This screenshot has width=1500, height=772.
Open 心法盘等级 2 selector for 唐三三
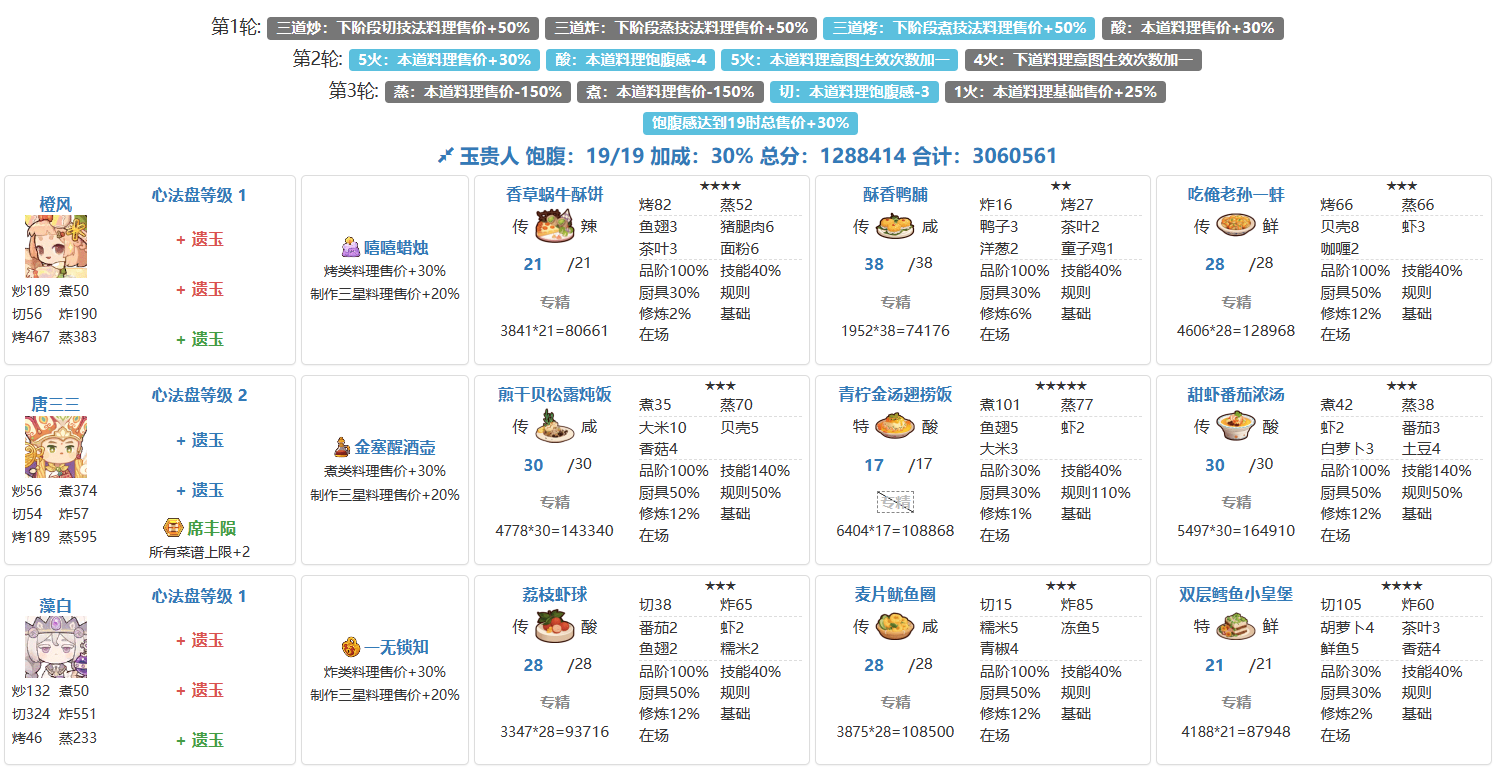(199, 396)
